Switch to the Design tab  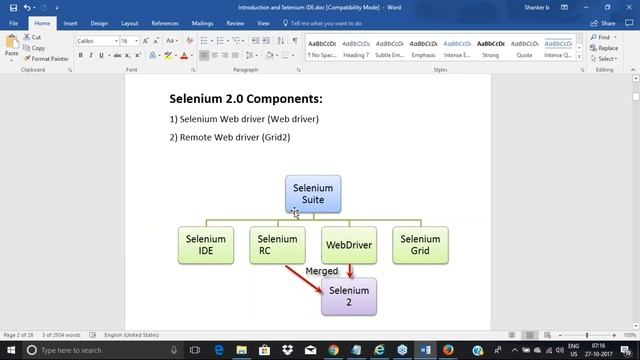(99, 23)
